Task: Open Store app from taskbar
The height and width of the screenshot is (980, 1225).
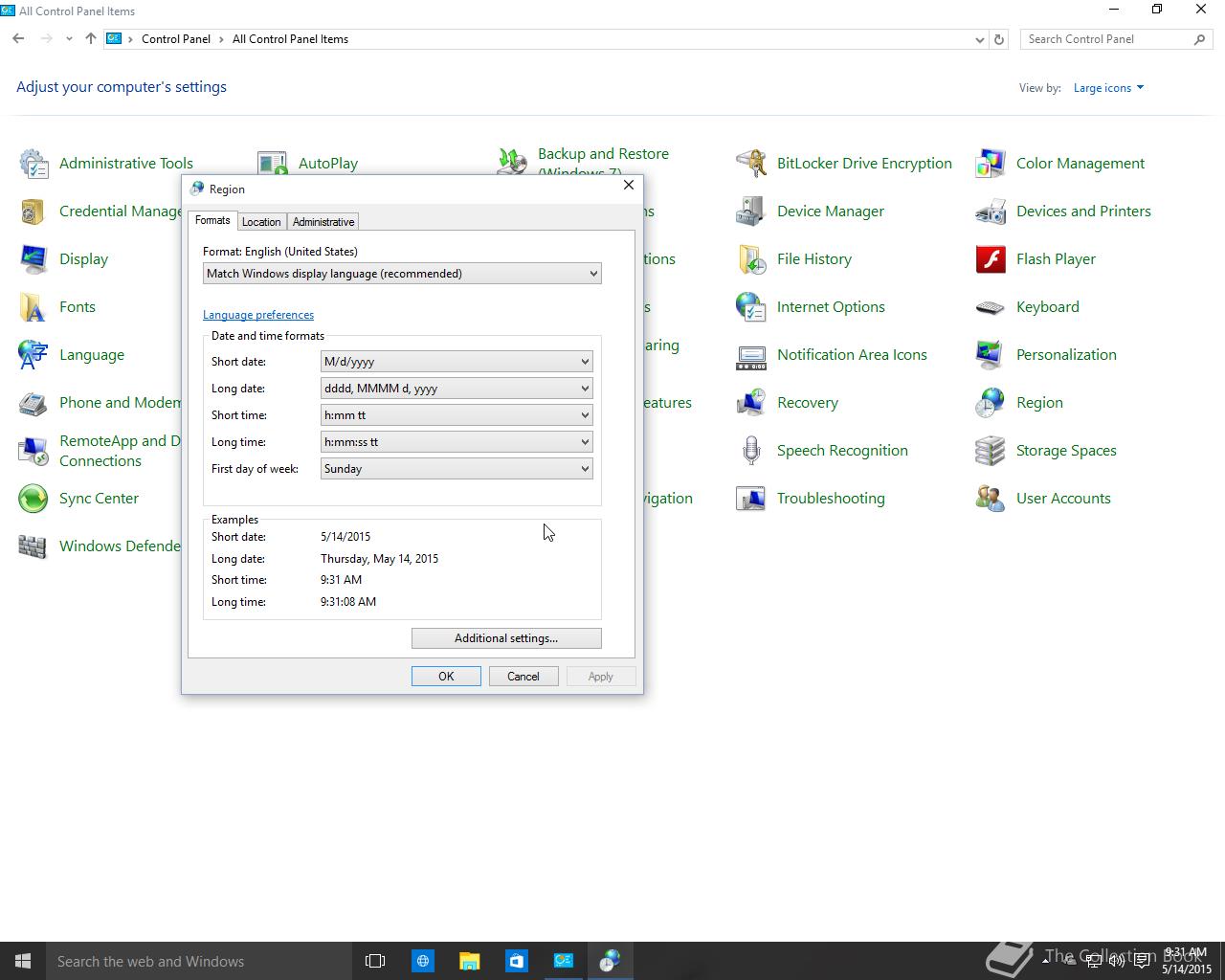Action: 517,961
